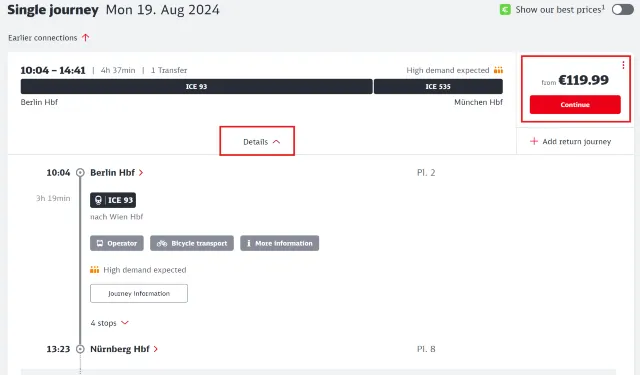
Task: Click the Journey information button
Action: click(139, 293)
